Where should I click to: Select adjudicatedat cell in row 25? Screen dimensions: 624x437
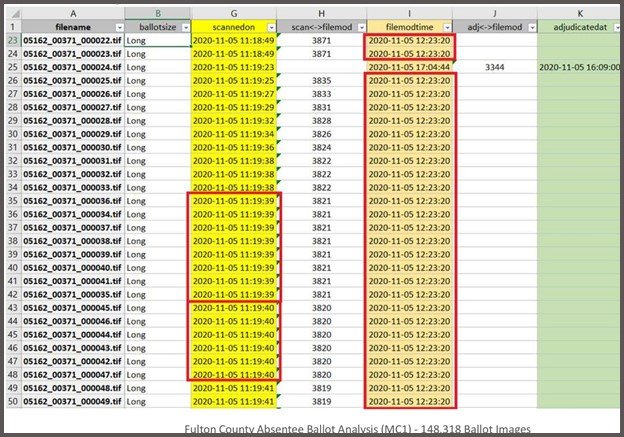pos(578,67)
